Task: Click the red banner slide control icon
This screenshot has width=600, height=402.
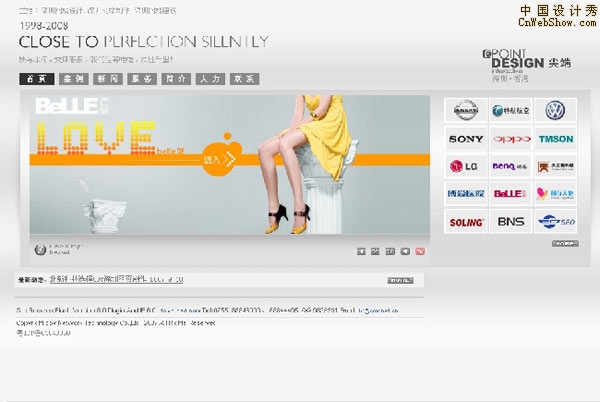Action: click(x=420, y=251)
